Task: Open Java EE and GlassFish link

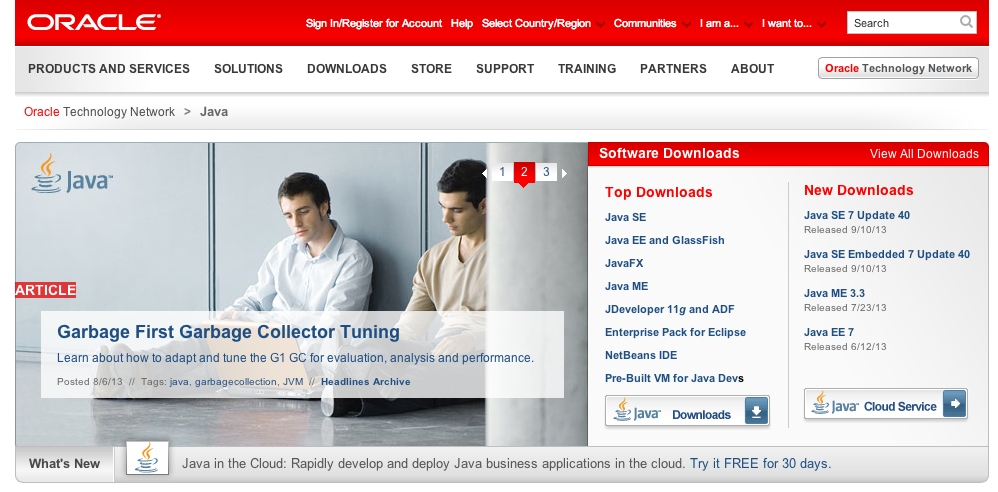Action: [664, 240]
